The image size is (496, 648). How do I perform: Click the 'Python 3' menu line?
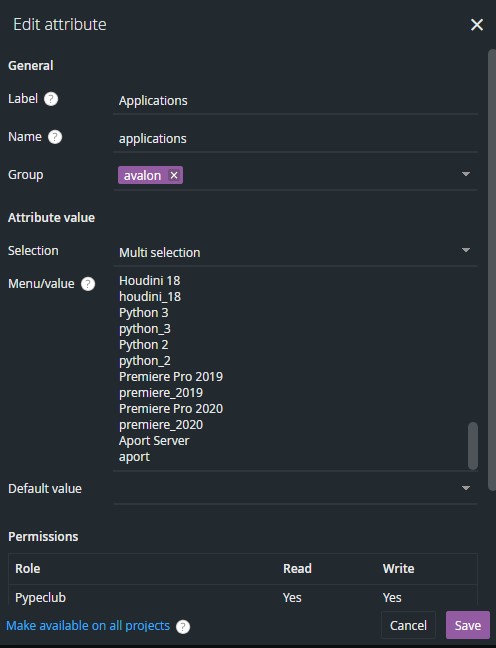(x=143, y=313)
